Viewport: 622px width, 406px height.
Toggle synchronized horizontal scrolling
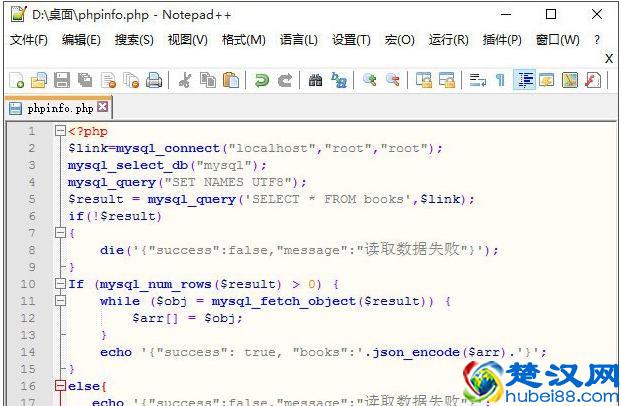click(x=447, y=81)
